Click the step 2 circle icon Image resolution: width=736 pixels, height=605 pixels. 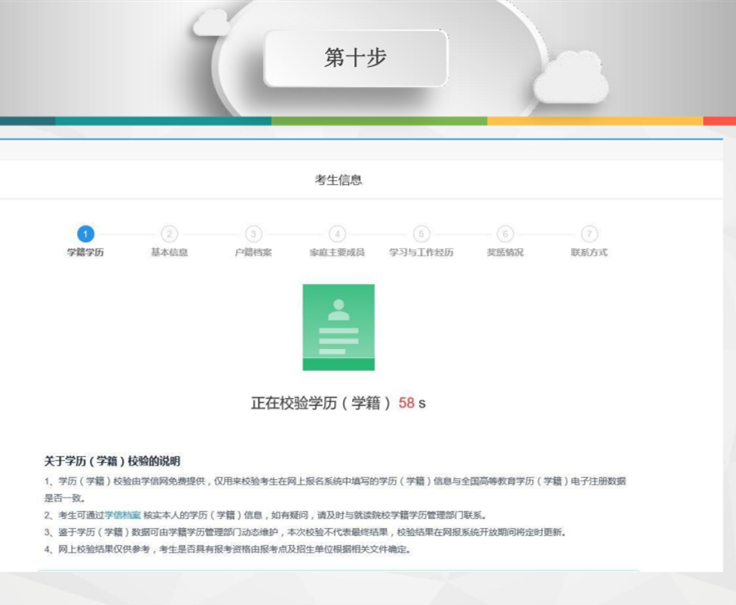[x=169, y=234]
